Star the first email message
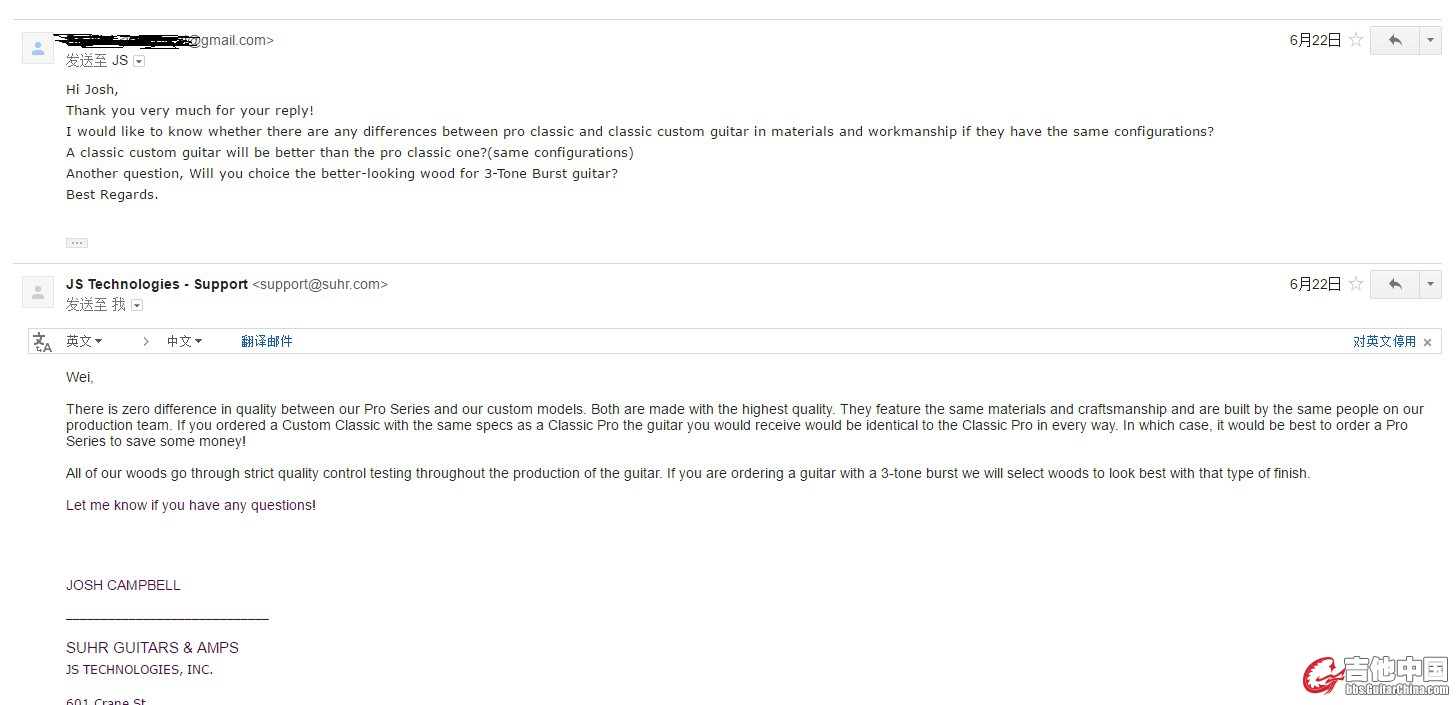 click(x=1356, y=40)
